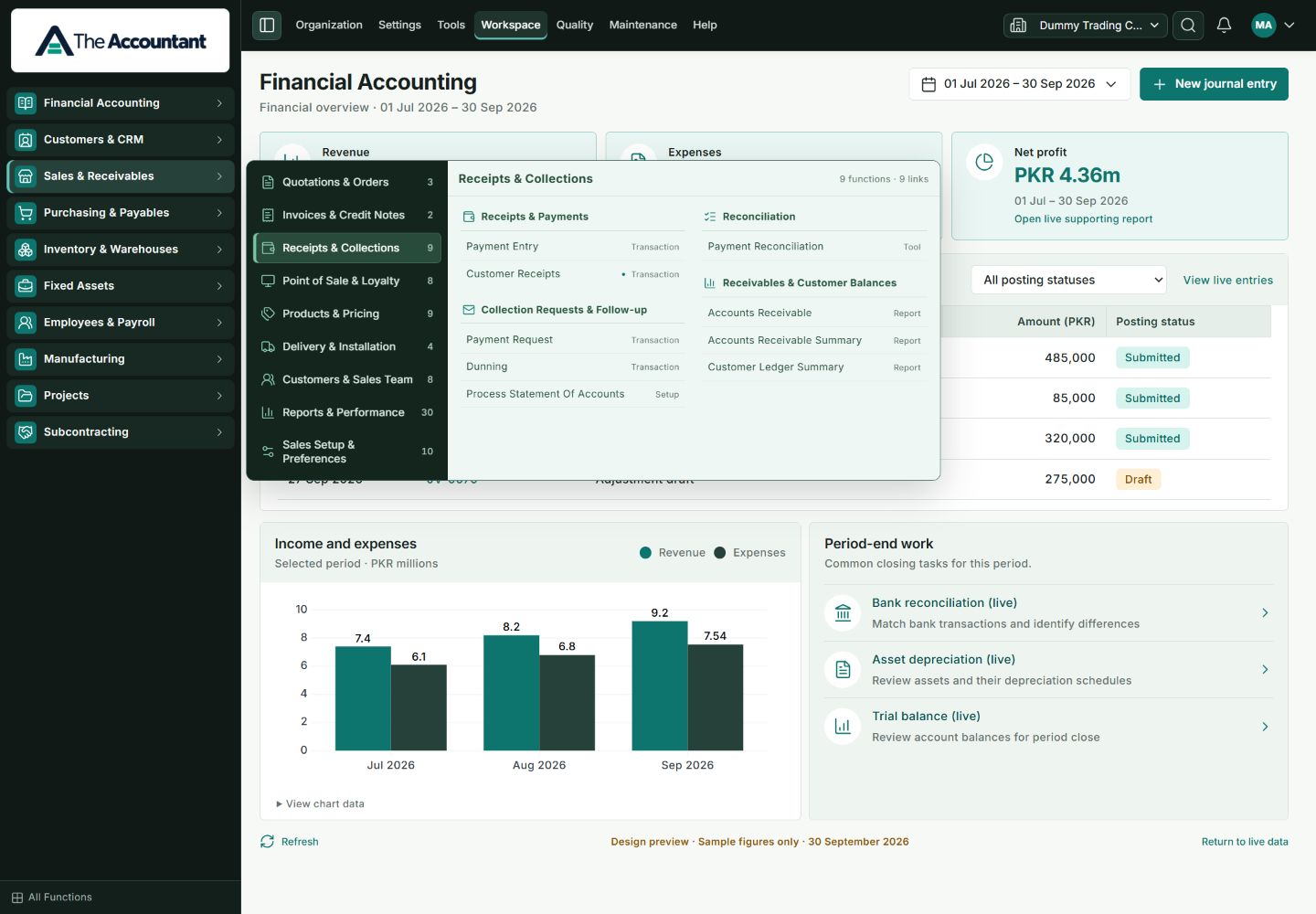
Task: Click Return to live data link
Action: 1245,842
